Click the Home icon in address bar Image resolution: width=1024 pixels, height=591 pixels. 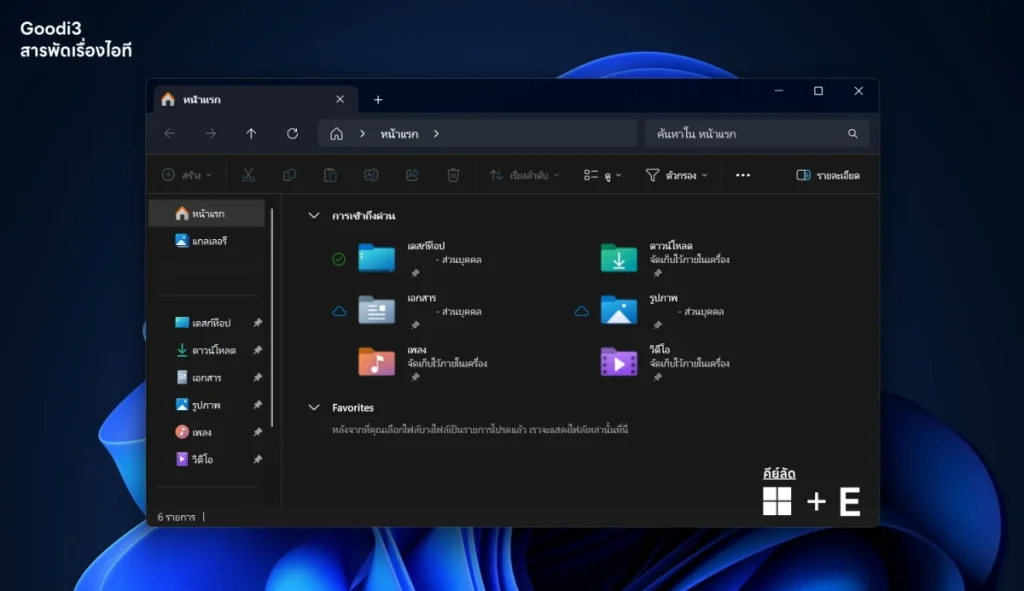336,133
